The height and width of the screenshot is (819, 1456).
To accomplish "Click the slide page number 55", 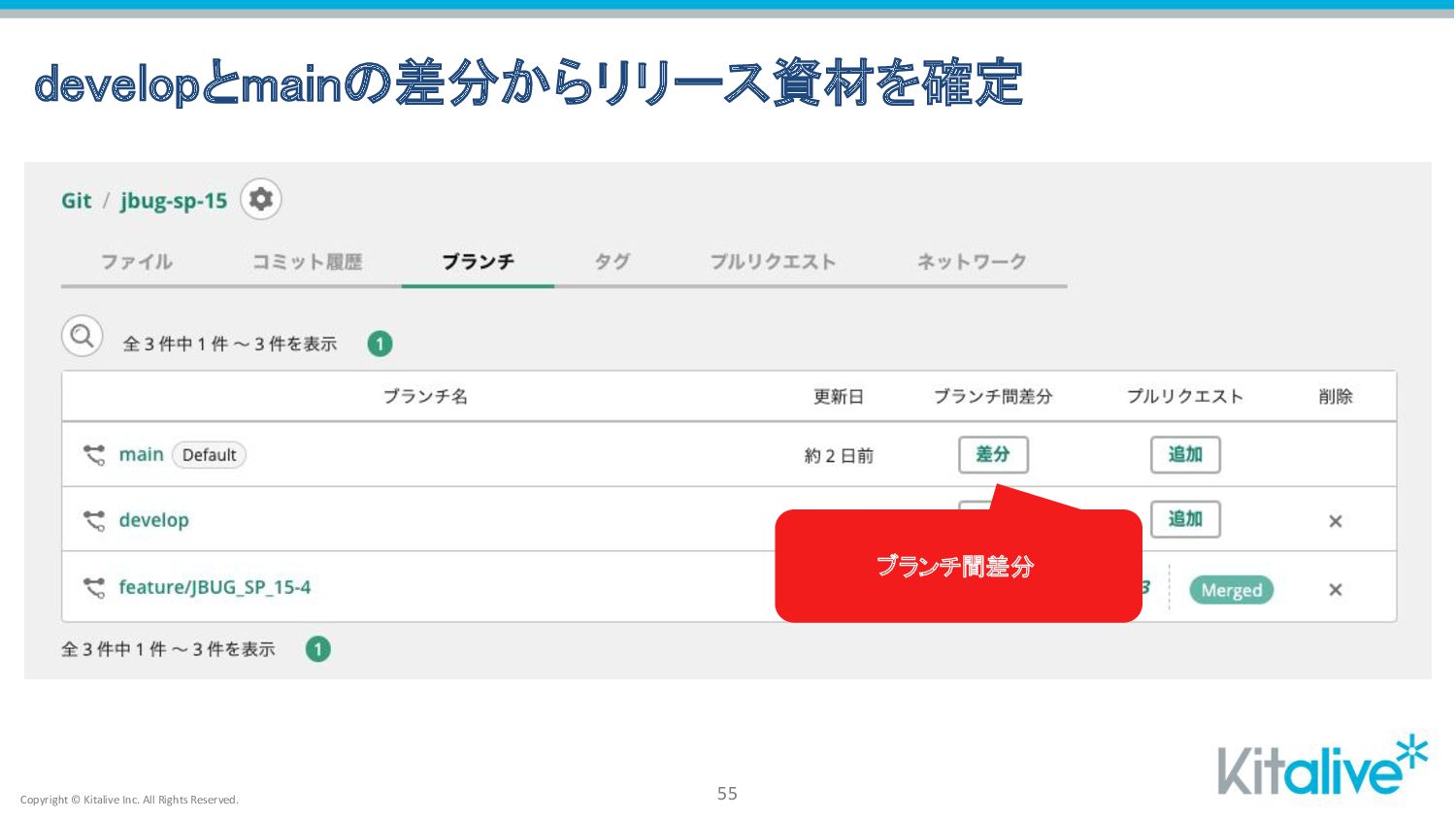I will (727, 794).
